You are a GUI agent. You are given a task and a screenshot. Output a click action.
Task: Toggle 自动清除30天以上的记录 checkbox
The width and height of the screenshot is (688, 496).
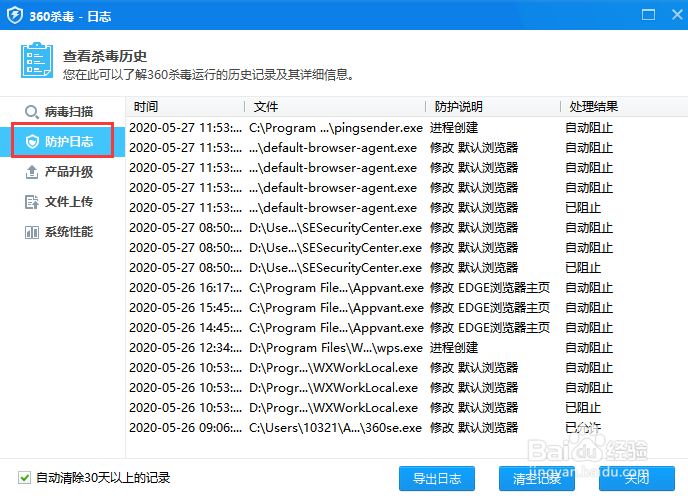(25, 477)
